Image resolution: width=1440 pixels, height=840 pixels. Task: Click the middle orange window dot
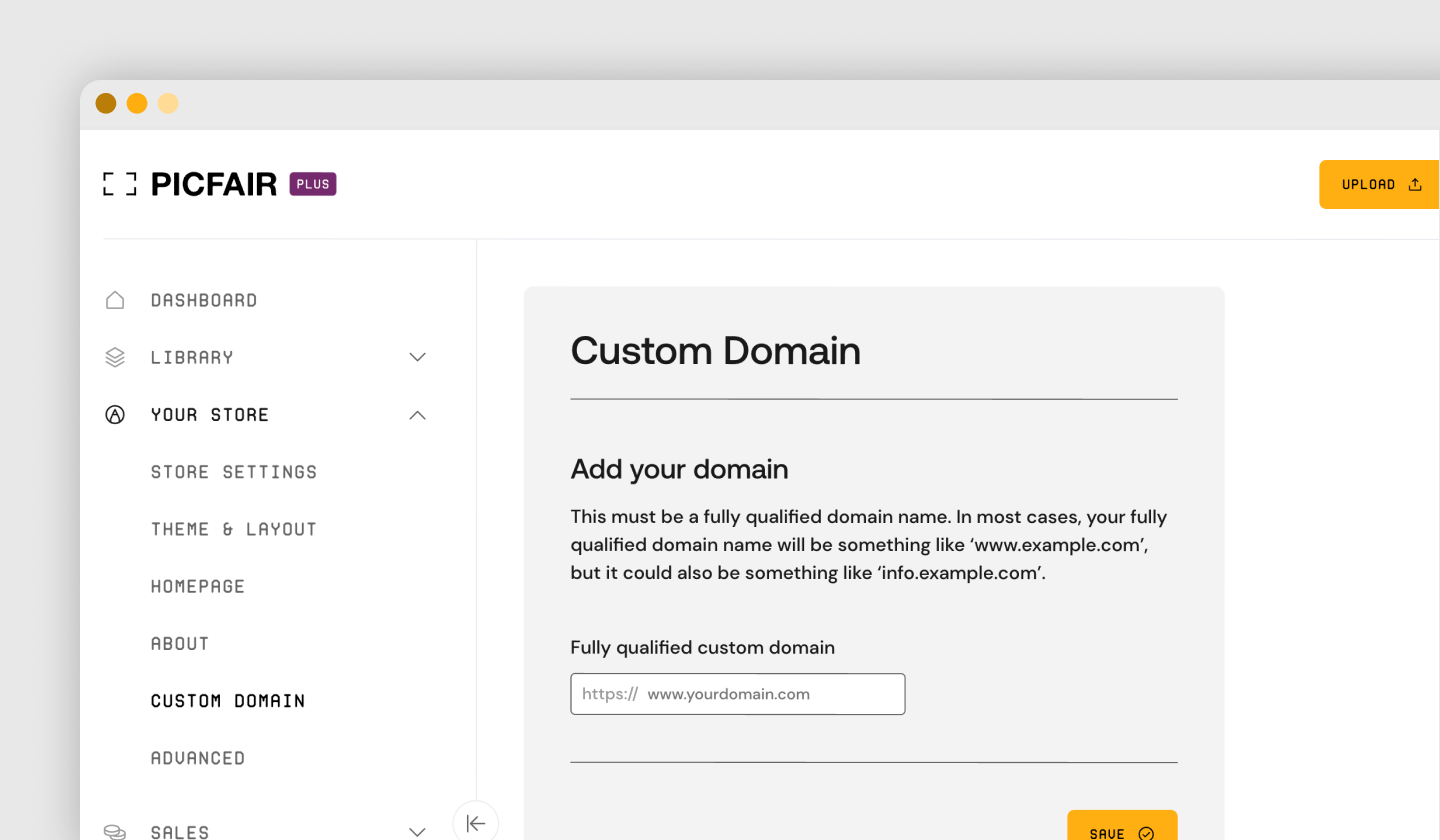[x=137, y=103]
